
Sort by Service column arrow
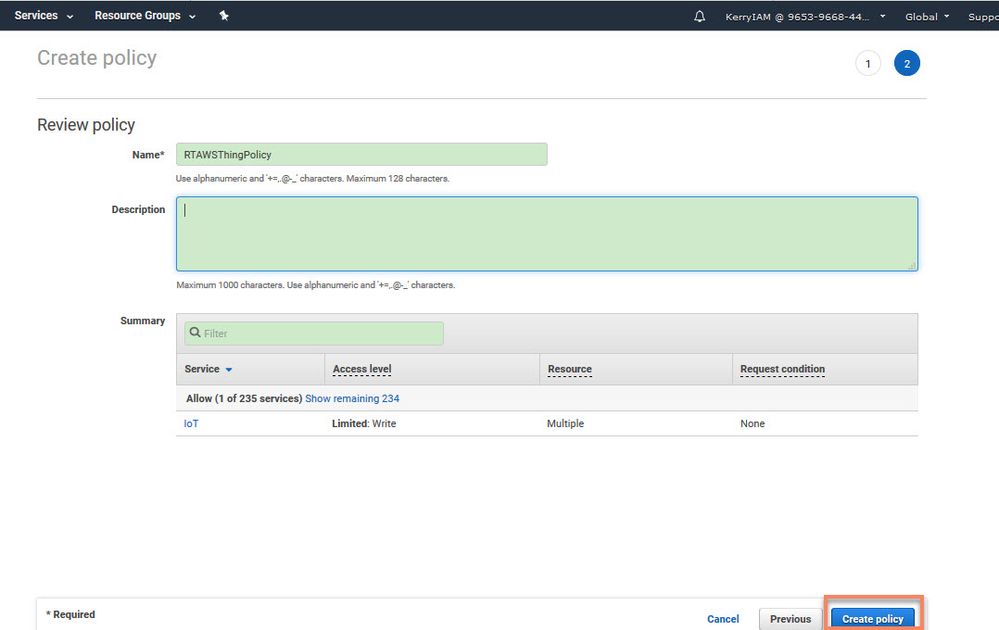coord(229,370)
